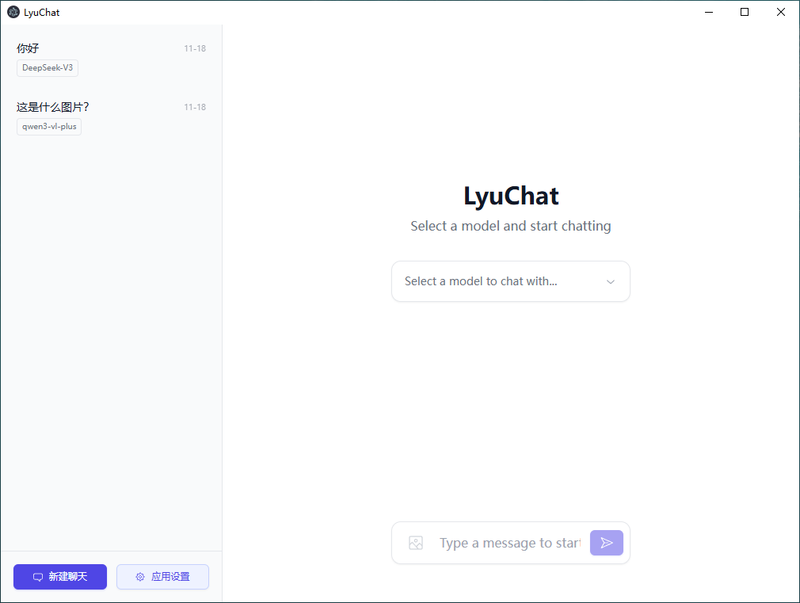This screenshot has height=603, width=800.
Task: Click the LyuChat logo in title bar
Action: pos(13,12)
